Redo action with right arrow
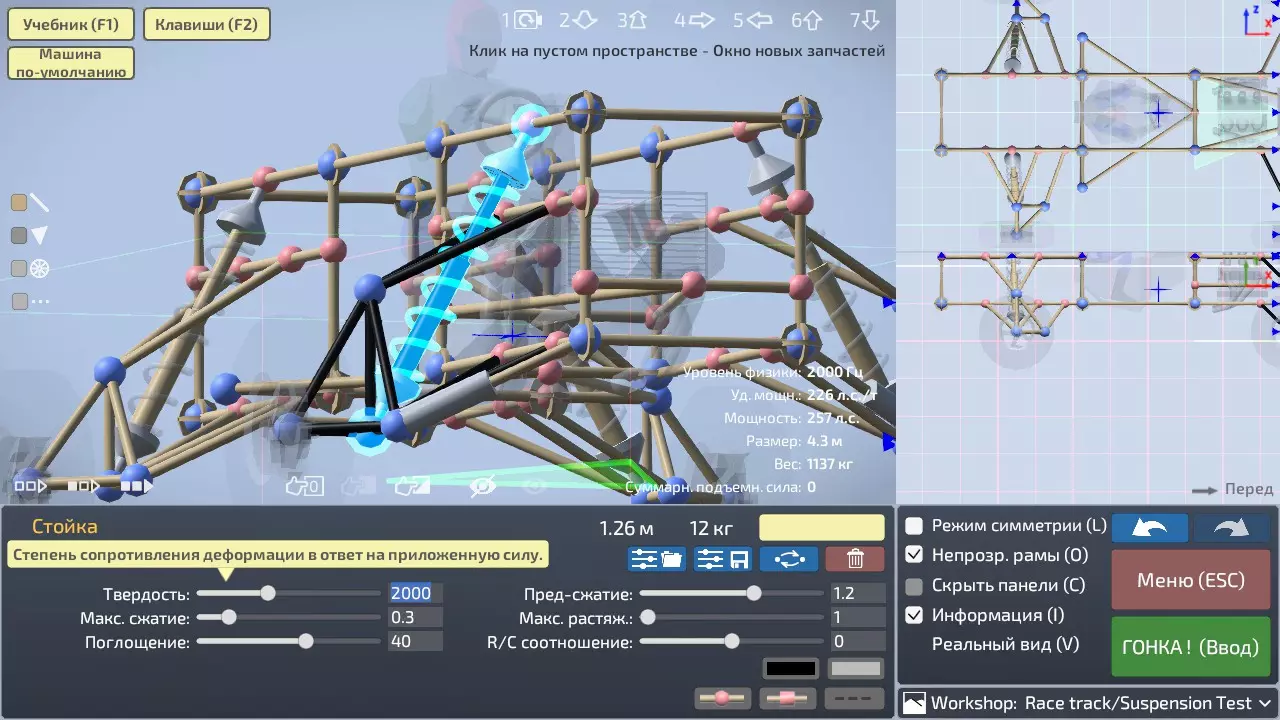The image size is (1280, 720). [1234, 528]
